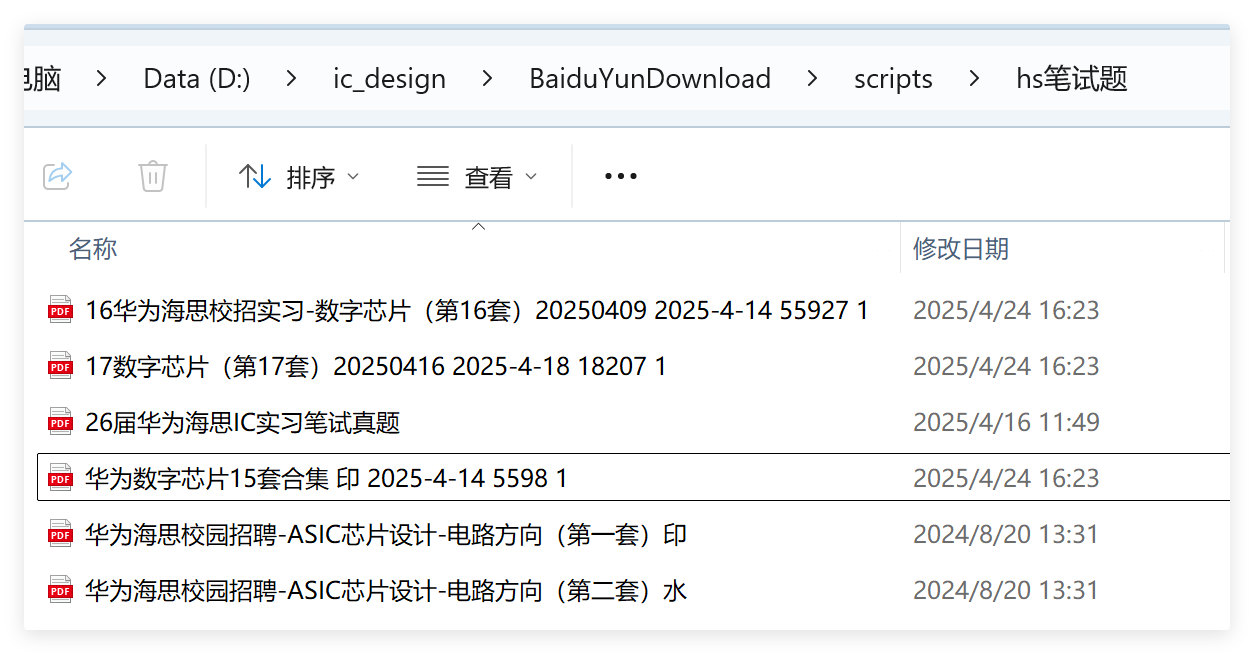Select file 华为数字芯片15套合集 印
Image resolution: width=1254 pixels, height=654 pixels.
327,478
